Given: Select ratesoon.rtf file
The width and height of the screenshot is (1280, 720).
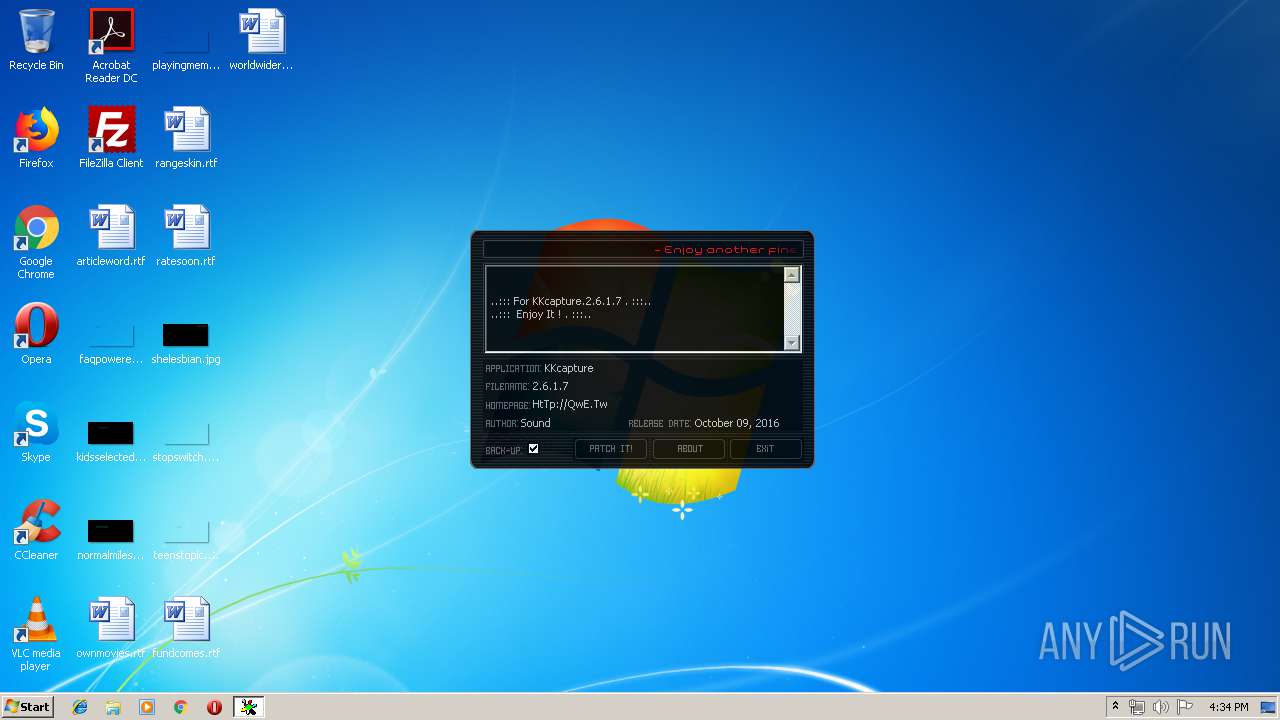Looking at the screenshot, I should (x=186, y=237).
